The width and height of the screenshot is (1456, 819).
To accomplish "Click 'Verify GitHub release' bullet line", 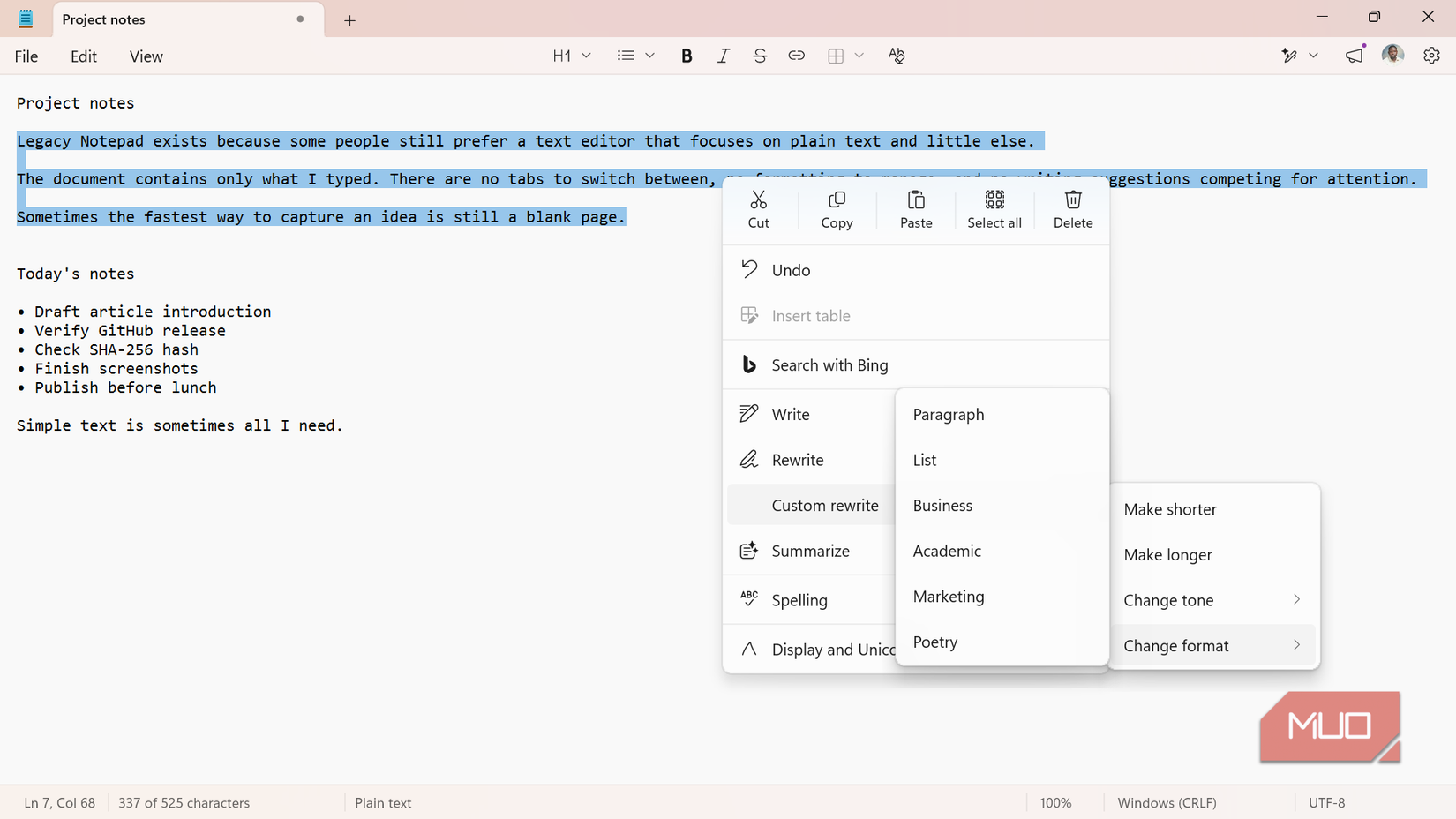I will (x=121, y=331).
